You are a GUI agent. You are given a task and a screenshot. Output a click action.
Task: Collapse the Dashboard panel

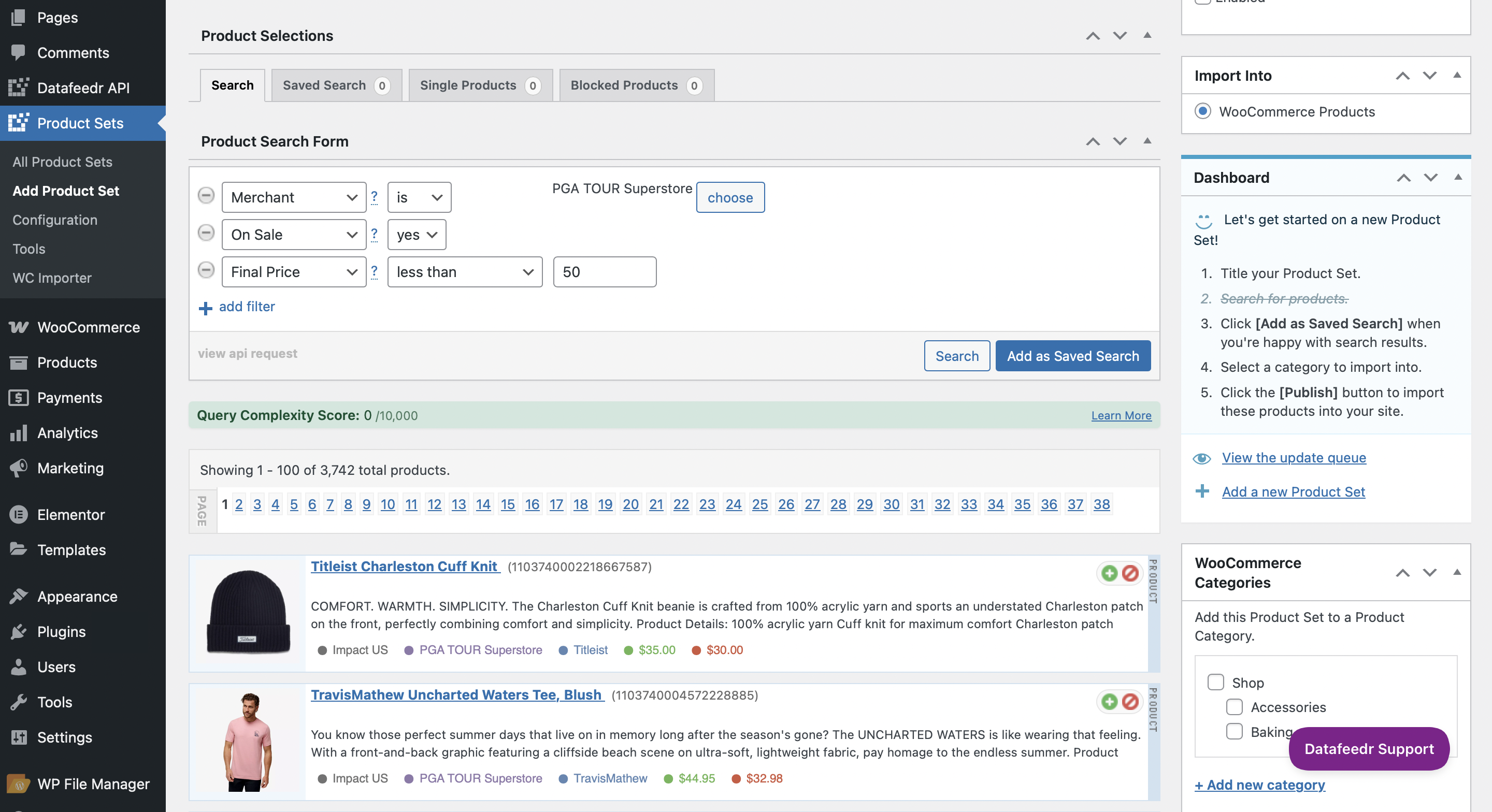pyautogui.click(x=1458, y=177)
